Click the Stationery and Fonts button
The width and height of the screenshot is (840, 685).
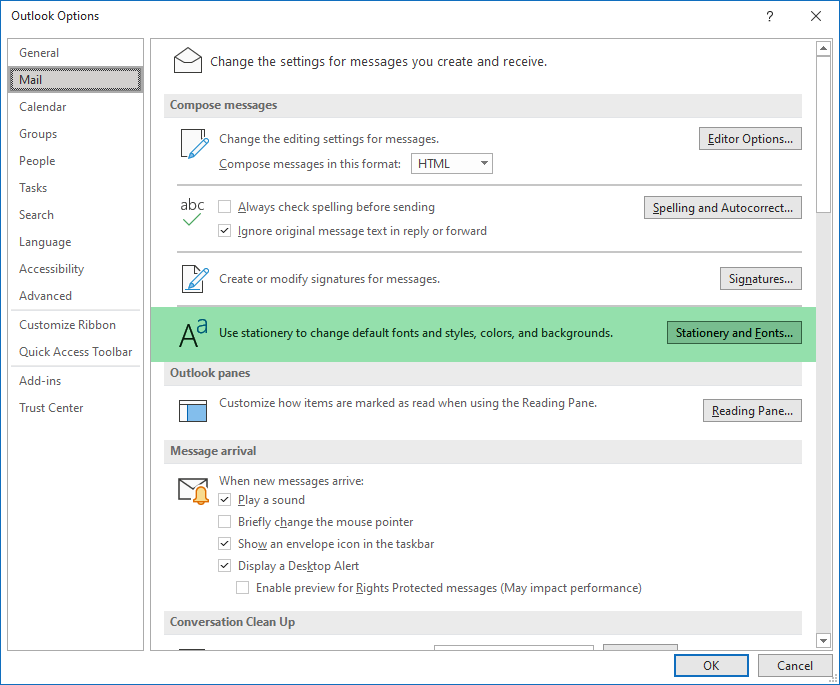pyautogui.click(x=734, y=332)
